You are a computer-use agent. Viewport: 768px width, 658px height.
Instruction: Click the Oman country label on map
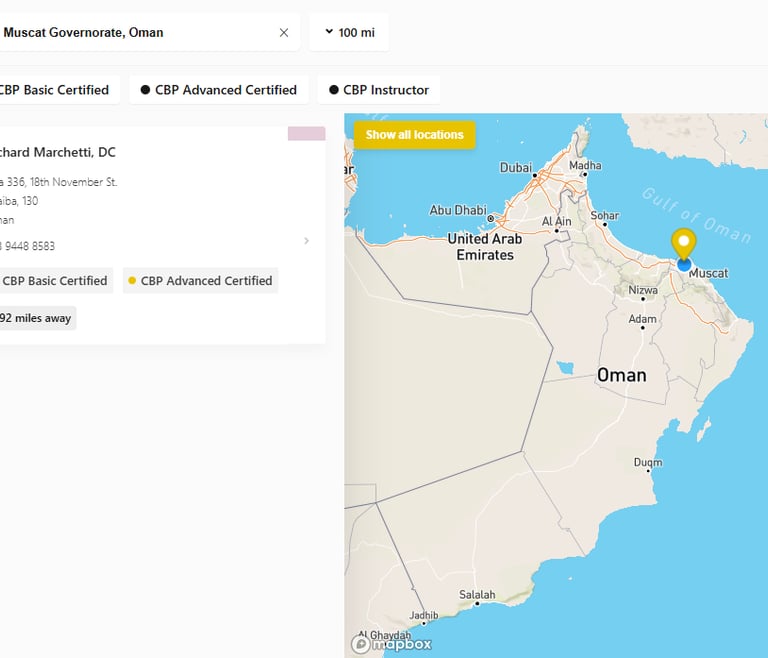[x=622, y=375]
